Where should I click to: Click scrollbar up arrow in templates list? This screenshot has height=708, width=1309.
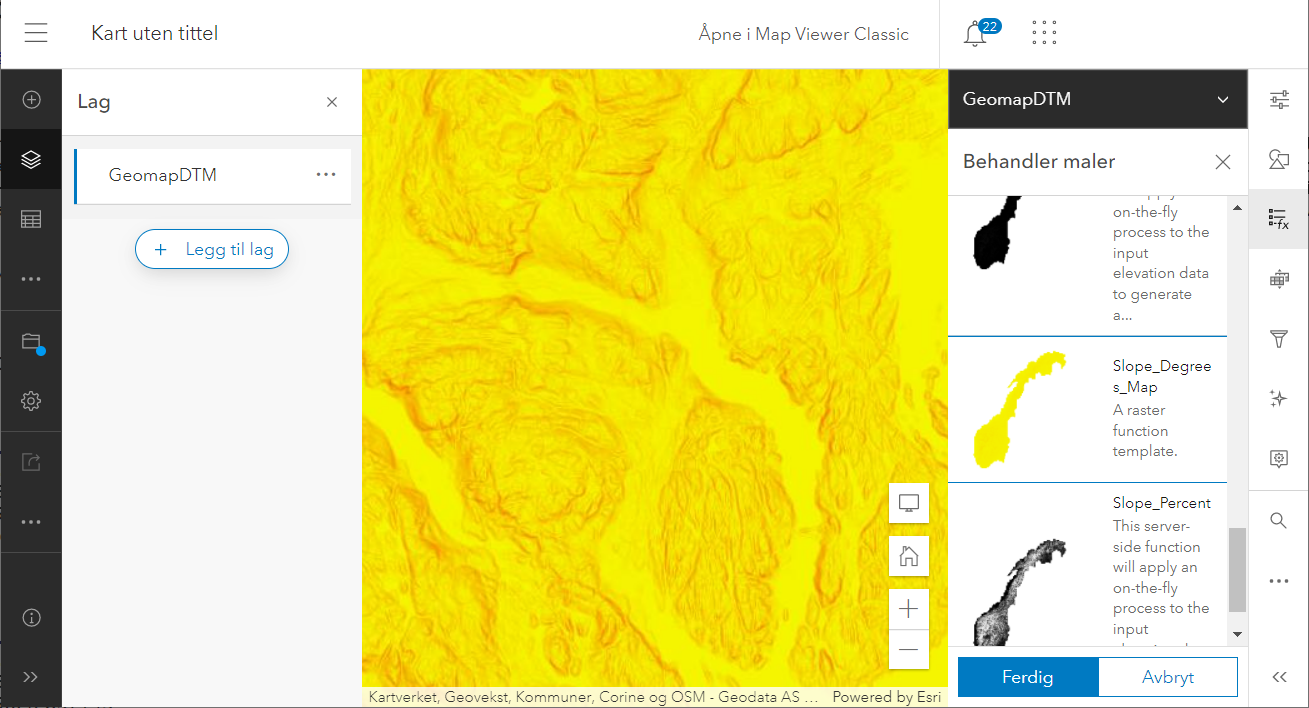1238,207
